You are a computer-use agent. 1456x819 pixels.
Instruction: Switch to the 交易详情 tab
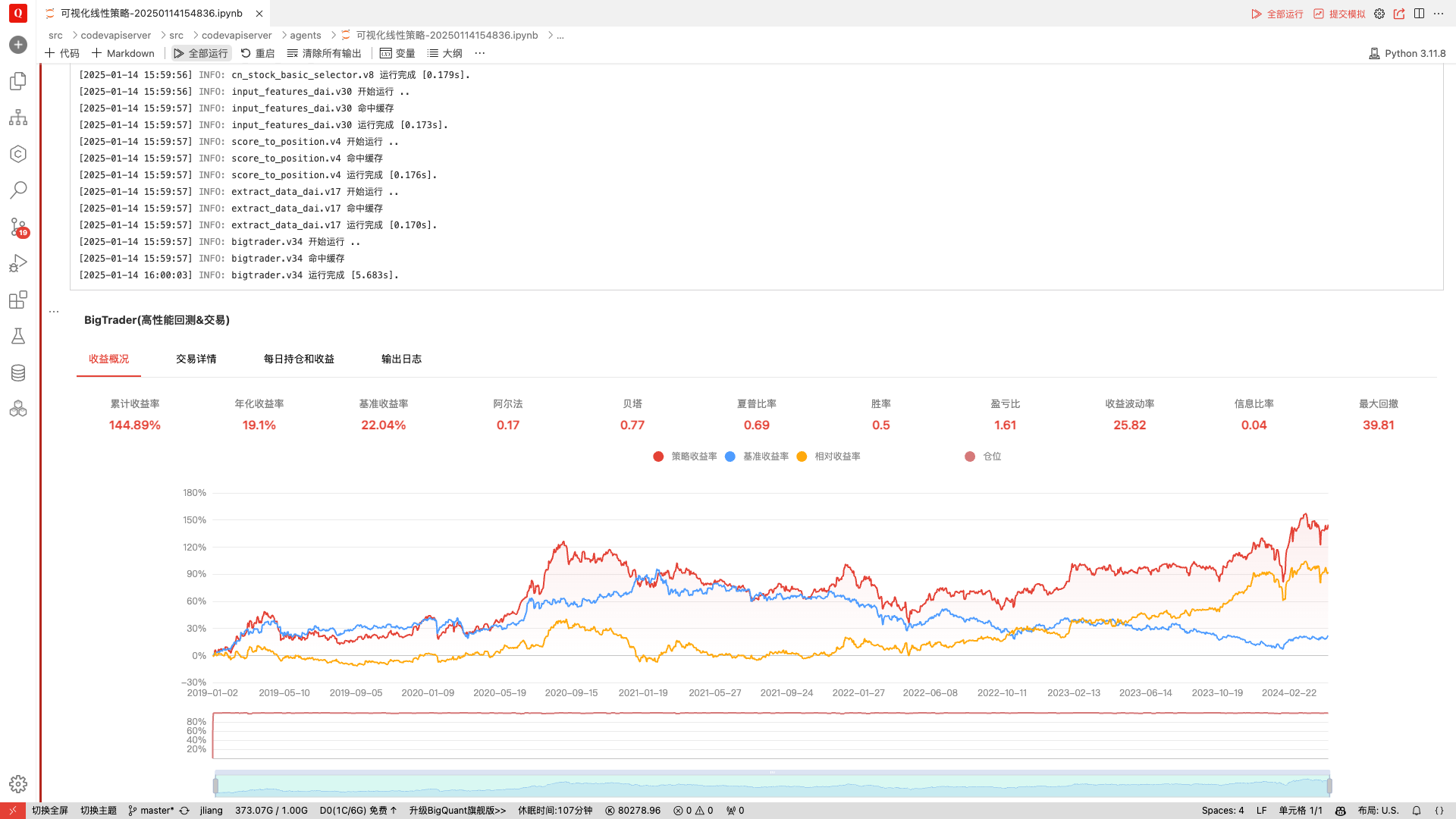click(196, 359)
